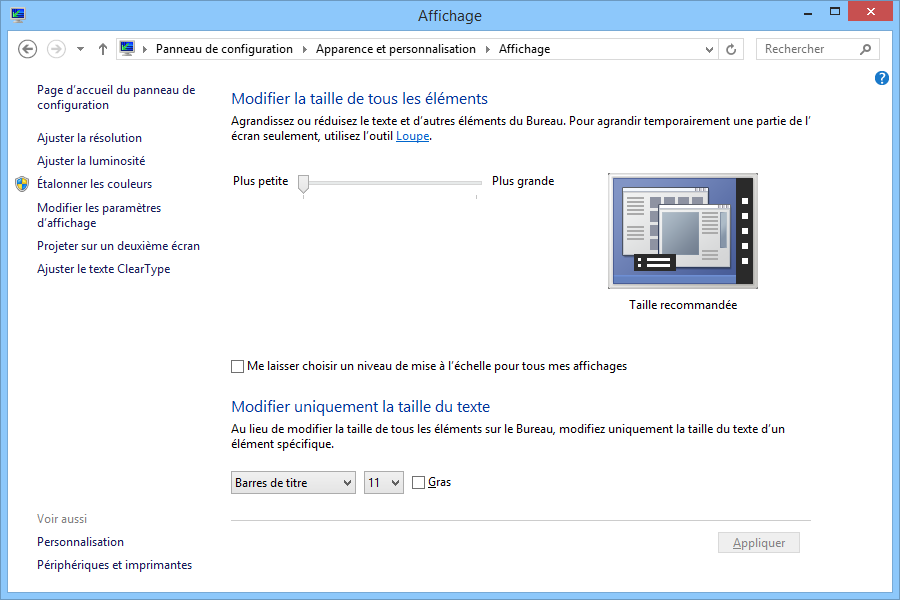Click the Voir aussi label
Image resolution: width=900 pixels, height=600 pixels.
tap(62, 519)
